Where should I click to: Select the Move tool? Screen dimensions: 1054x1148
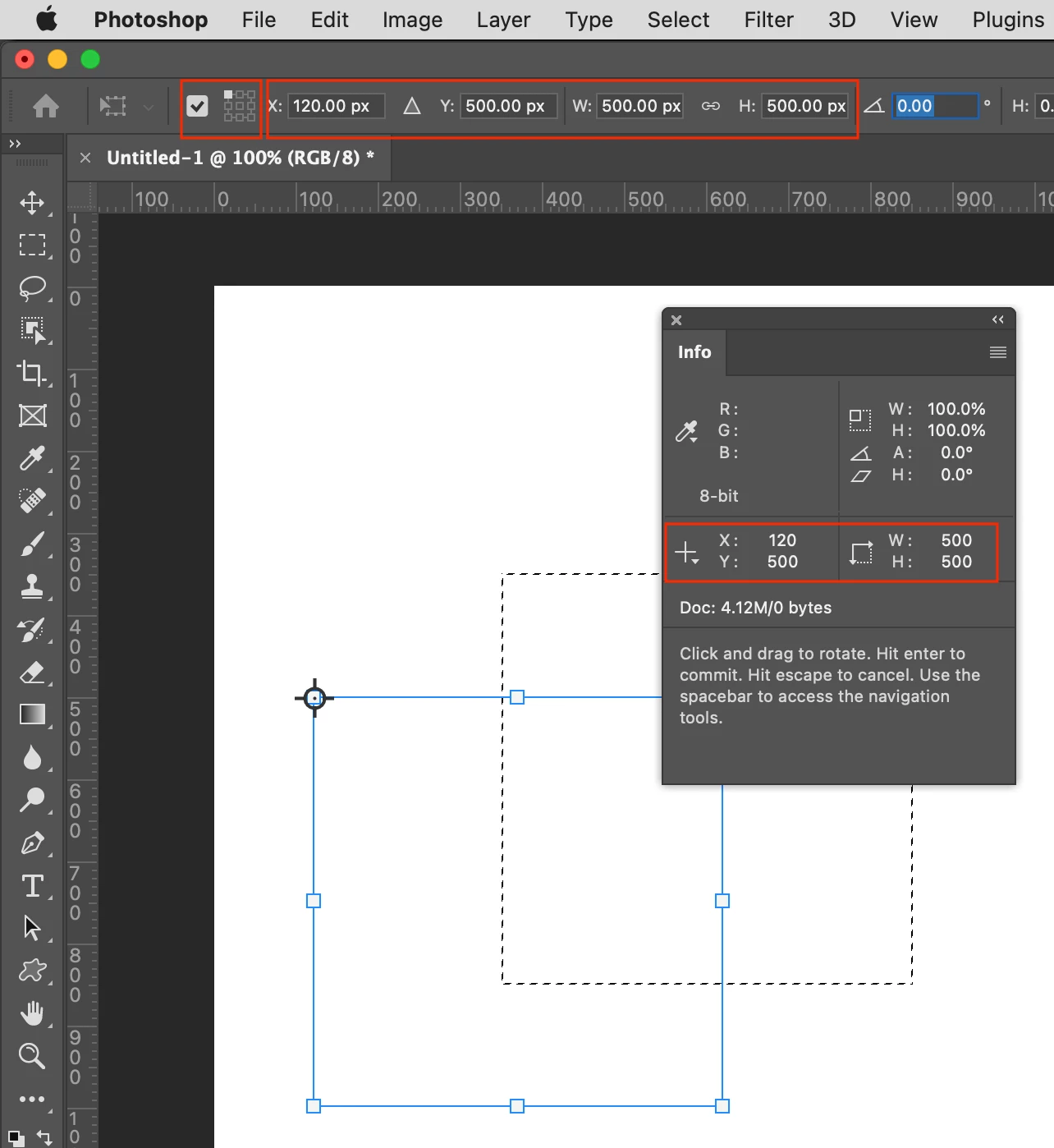[32, 203]
